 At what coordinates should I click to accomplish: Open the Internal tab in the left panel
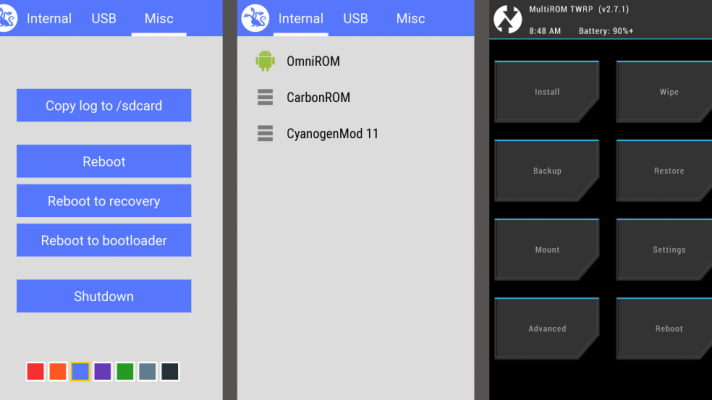click(49, 19)
